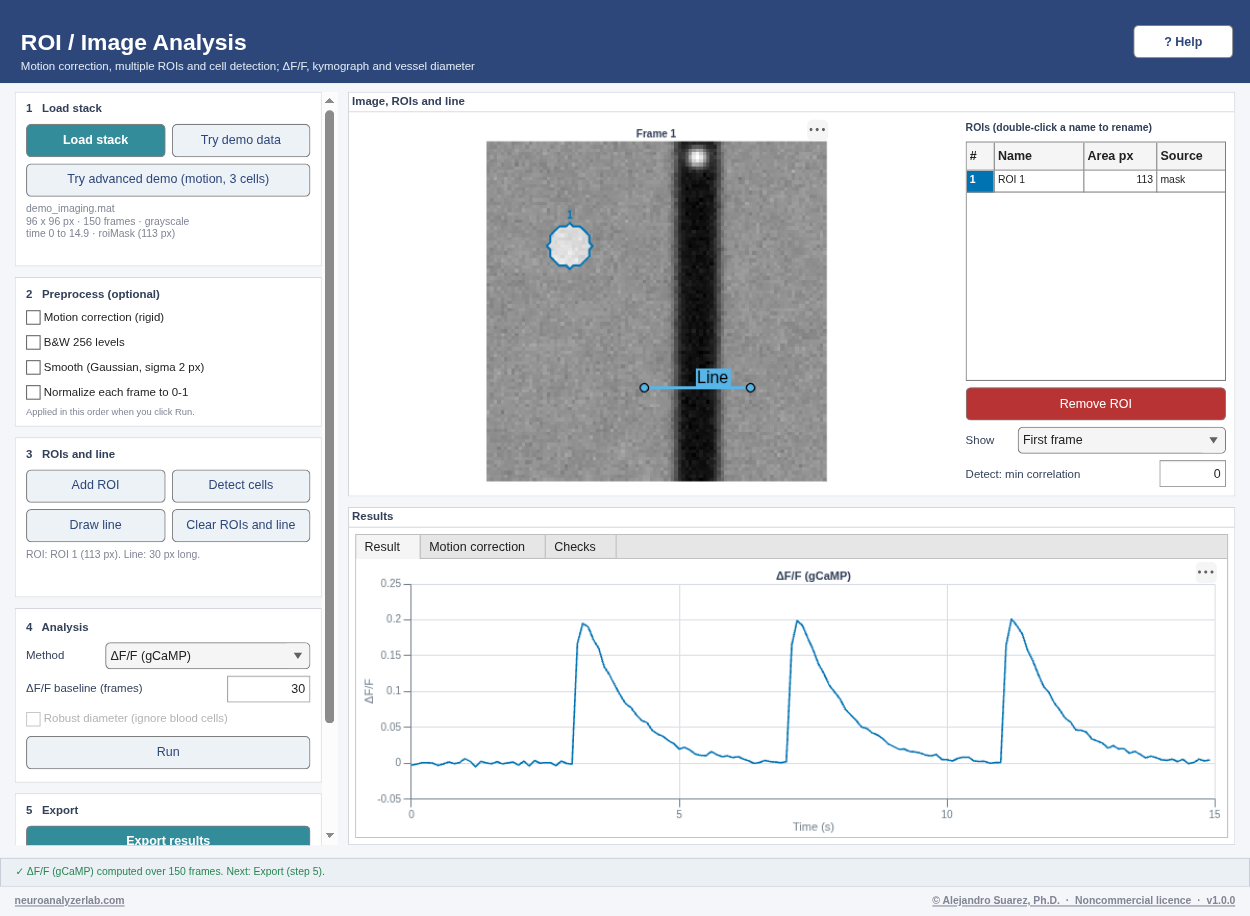Remove the selected ROI

1095,404
